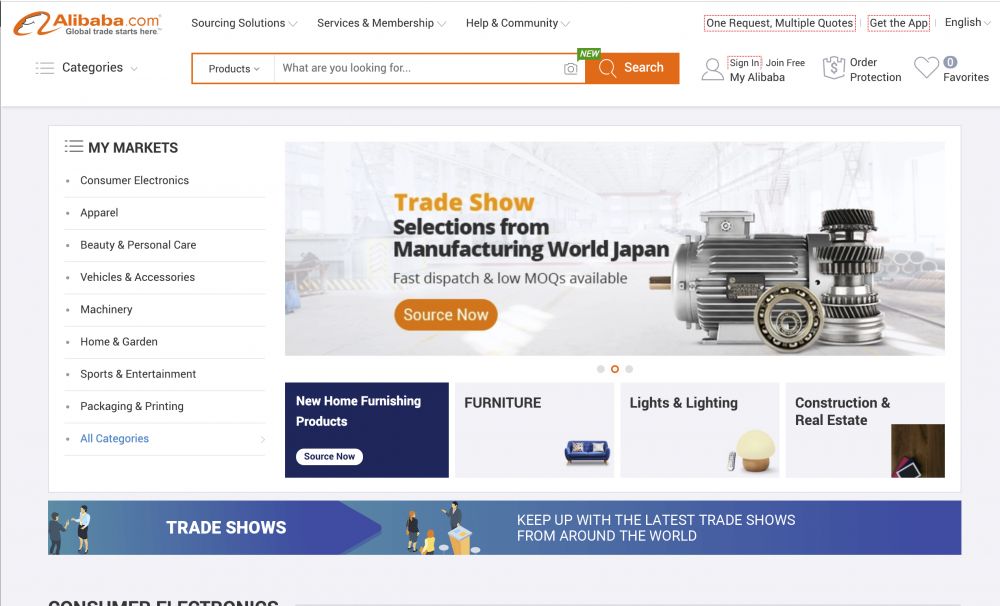Click Source Now on Trade Show banner
The height and width of the screenshot is (606, 1000).
click(x=446, y=314)
